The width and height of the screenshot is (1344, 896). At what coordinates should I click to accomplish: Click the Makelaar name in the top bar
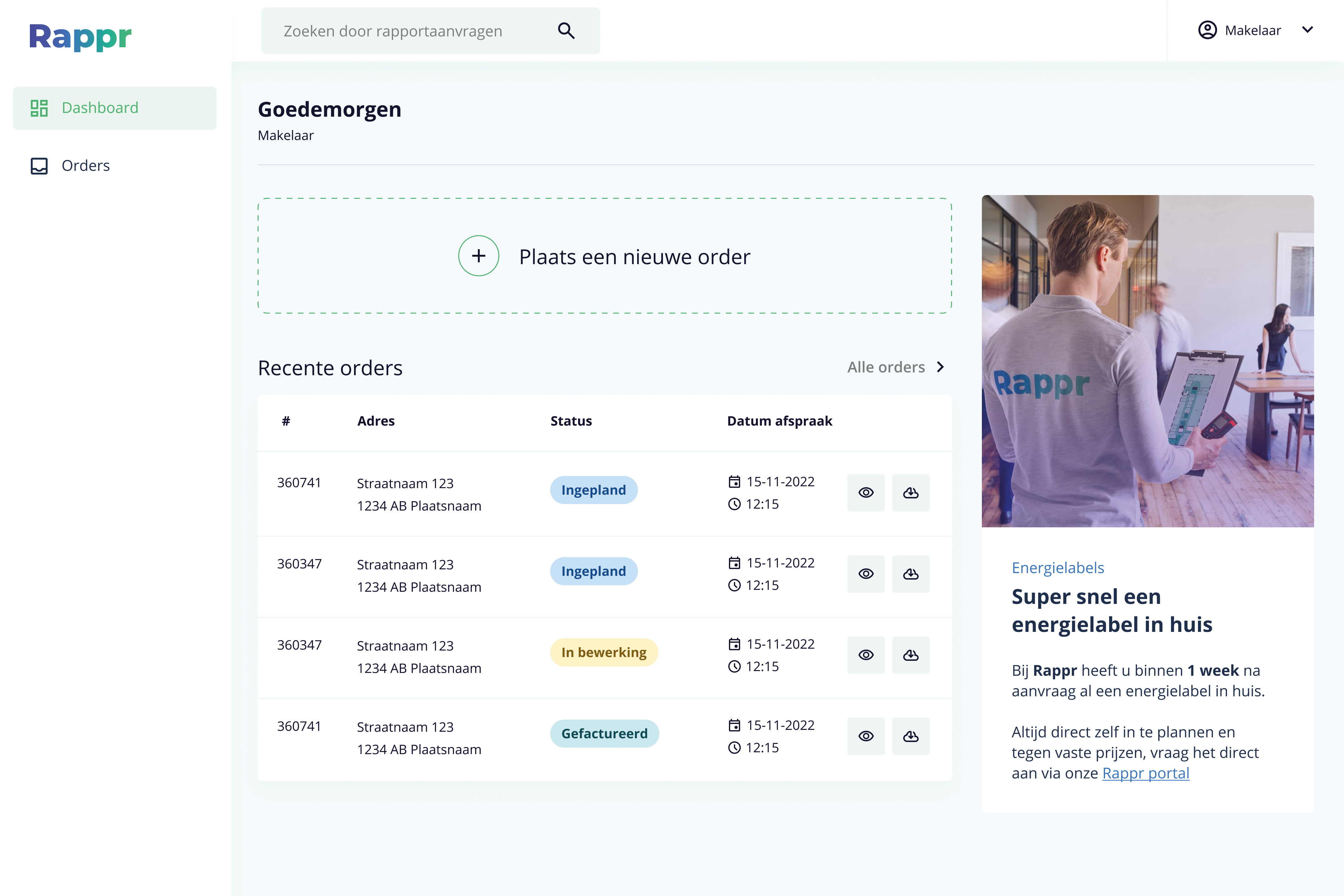1253,30
